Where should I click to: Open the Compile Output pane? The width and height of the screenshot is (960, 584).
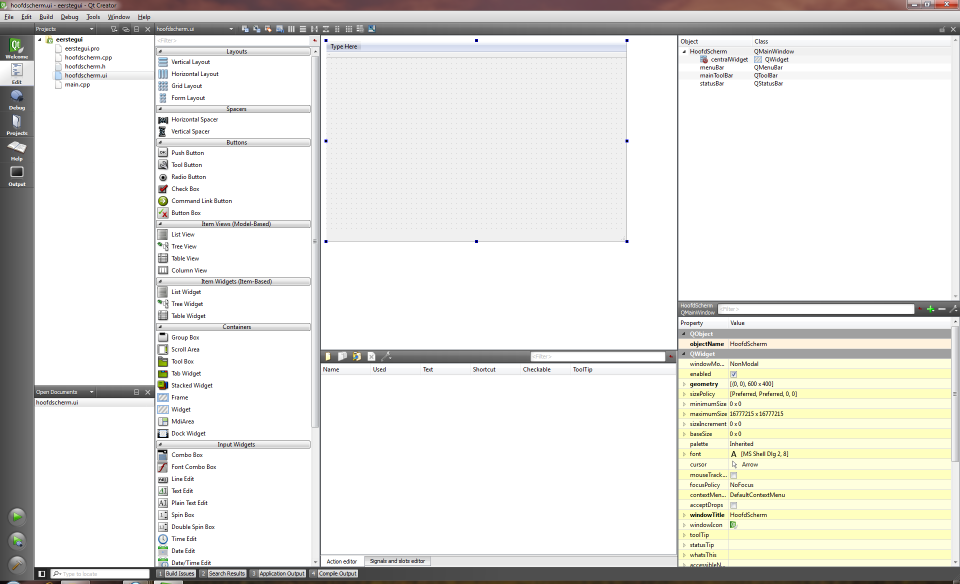point(337,574)
